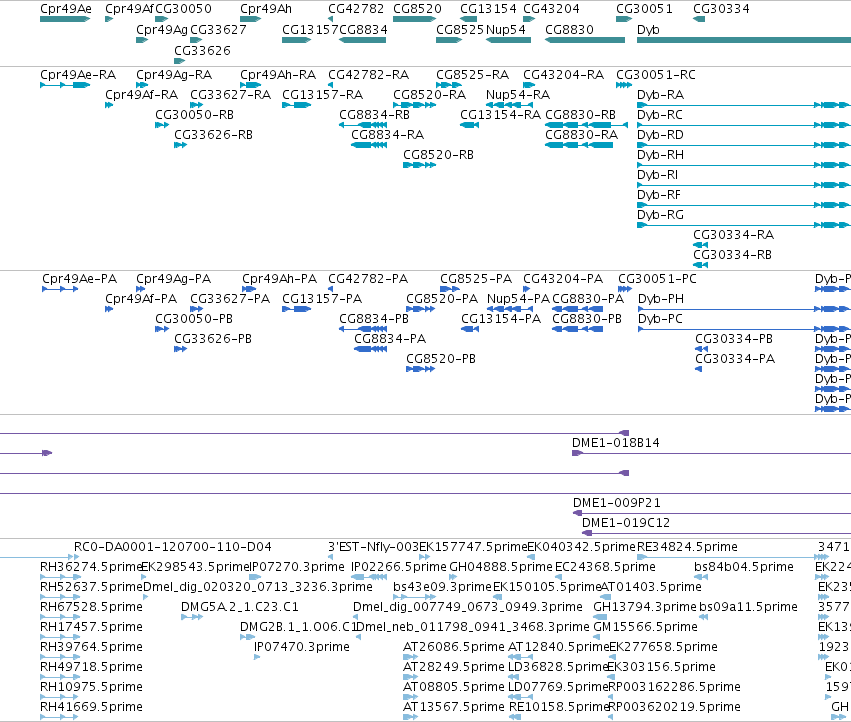Select the DME1-019C12 clone label
Viewport: 851px width, 722px height.
(x=626, y=523)
